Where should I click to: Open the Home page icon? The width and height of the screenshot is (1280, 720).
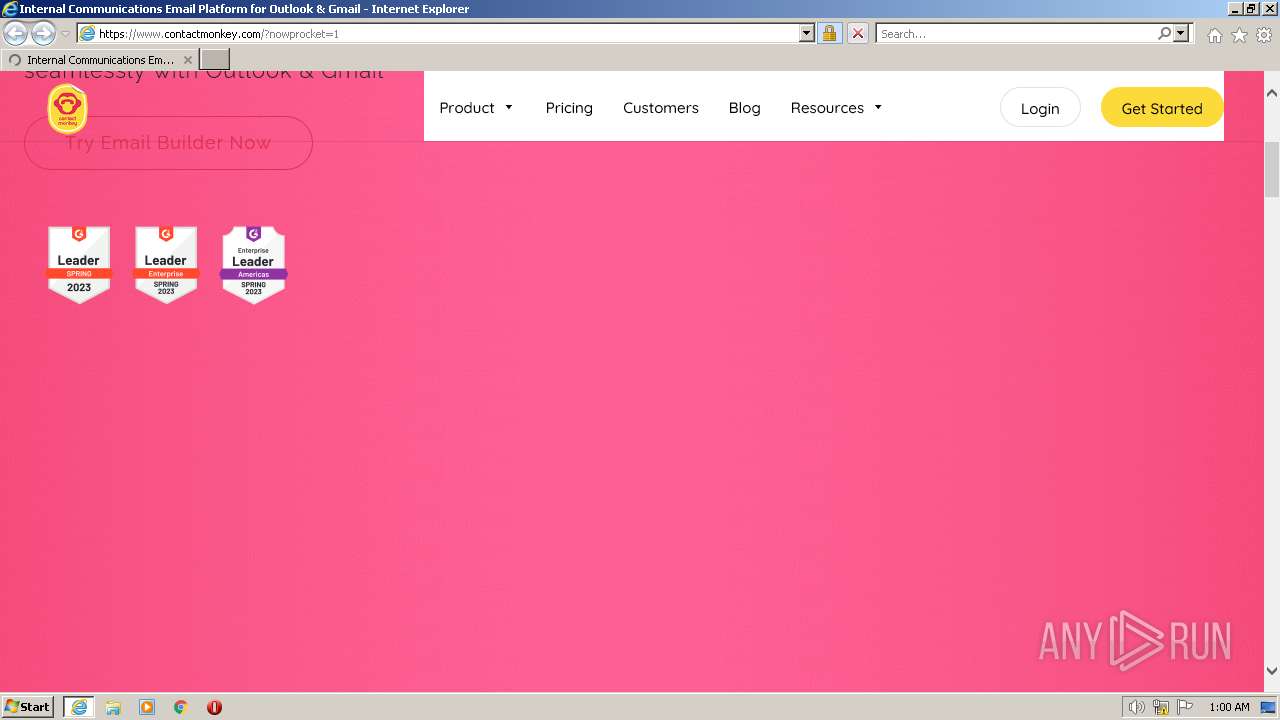click(1214, 35)
